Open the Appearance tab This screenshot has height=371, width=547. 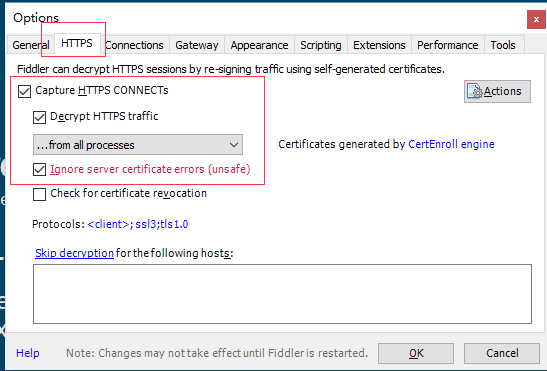[259, 45]
